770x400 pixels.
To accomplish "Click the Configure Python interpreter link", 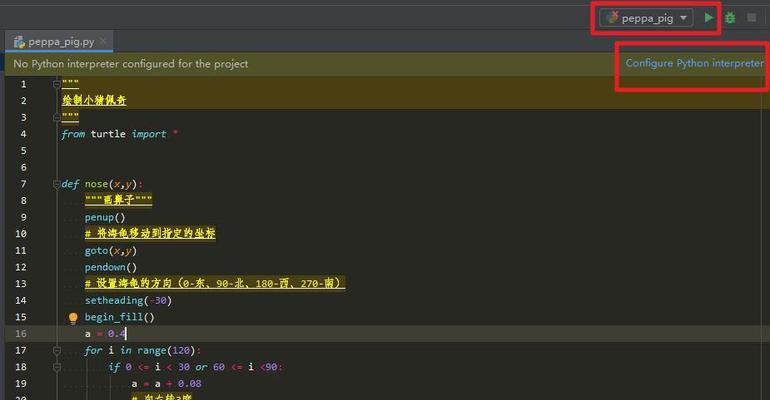I will (694, 63).
